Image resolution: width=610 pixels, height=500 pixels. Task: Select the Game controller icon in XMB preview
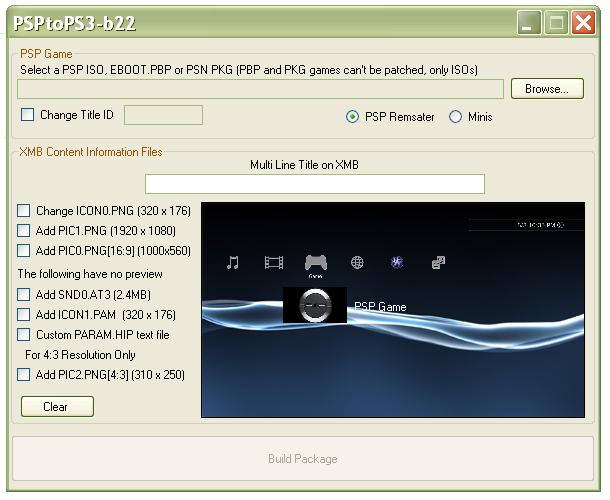point(316,263)
